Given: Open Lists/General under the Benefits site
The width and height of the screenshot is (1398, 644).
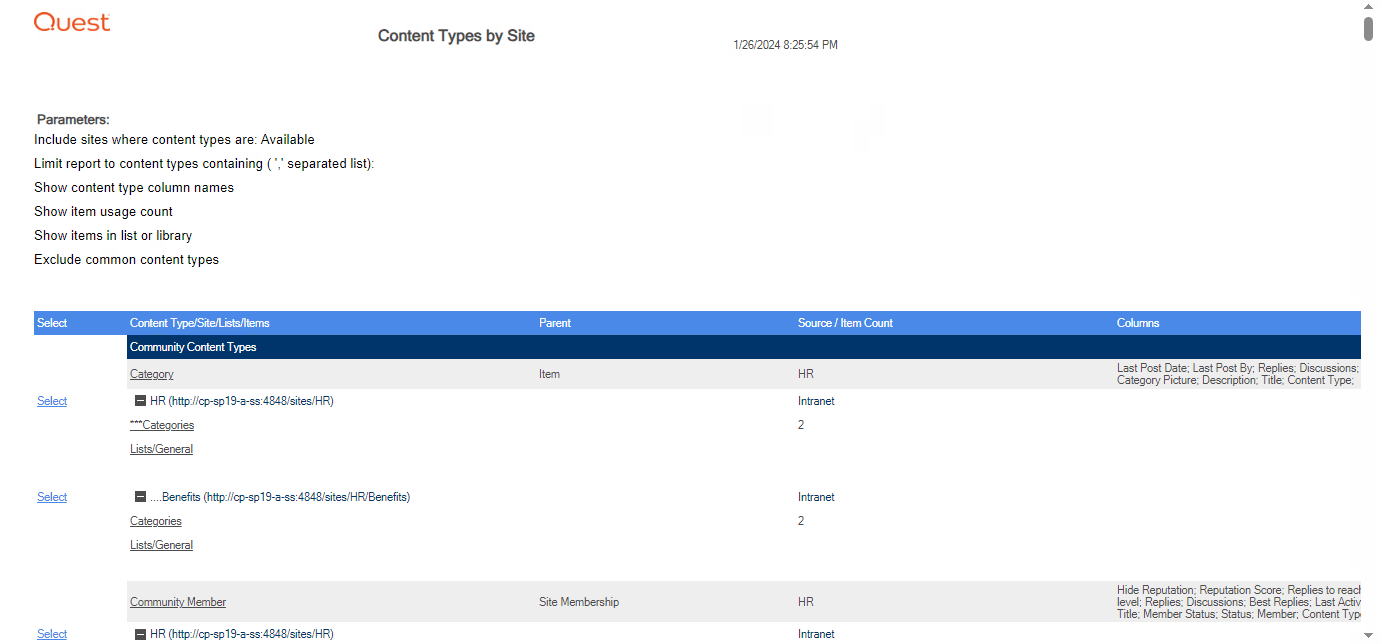Looking at the screenshot, I should coord(161,544).
